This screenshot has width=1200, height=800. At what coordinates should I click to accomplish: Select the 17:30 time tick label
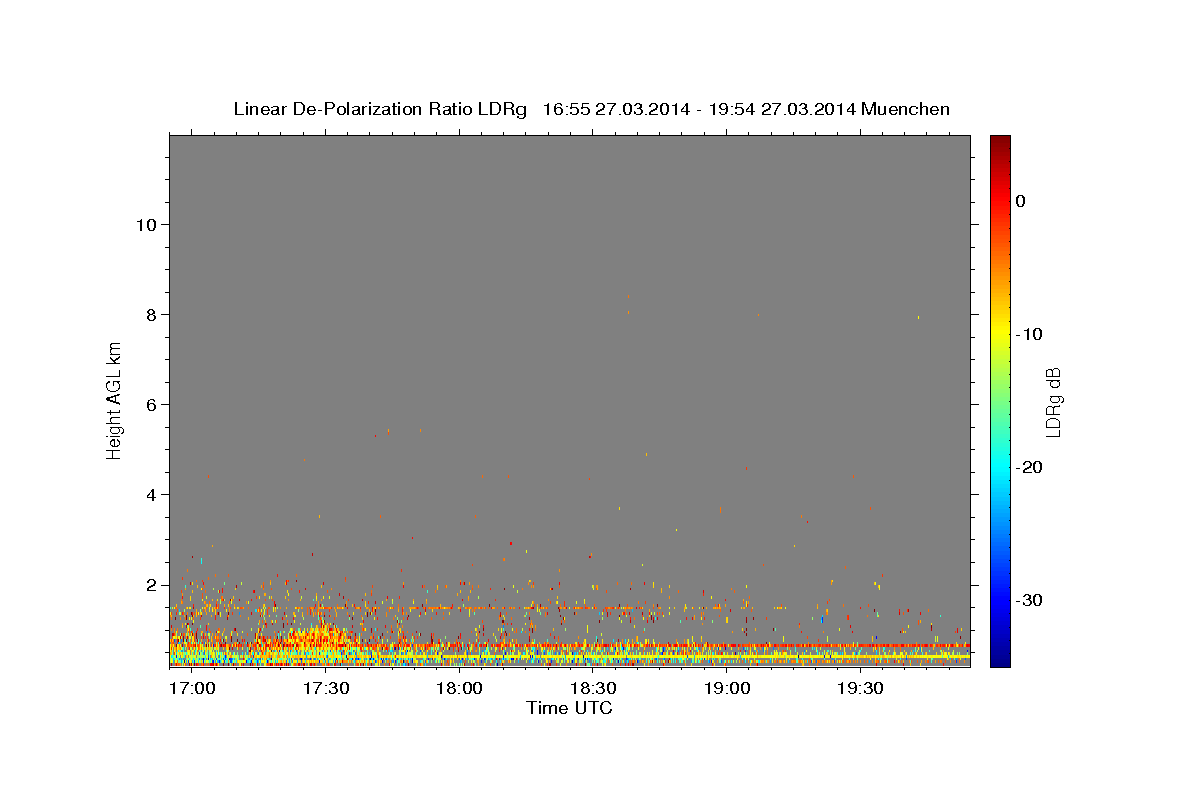326,689
